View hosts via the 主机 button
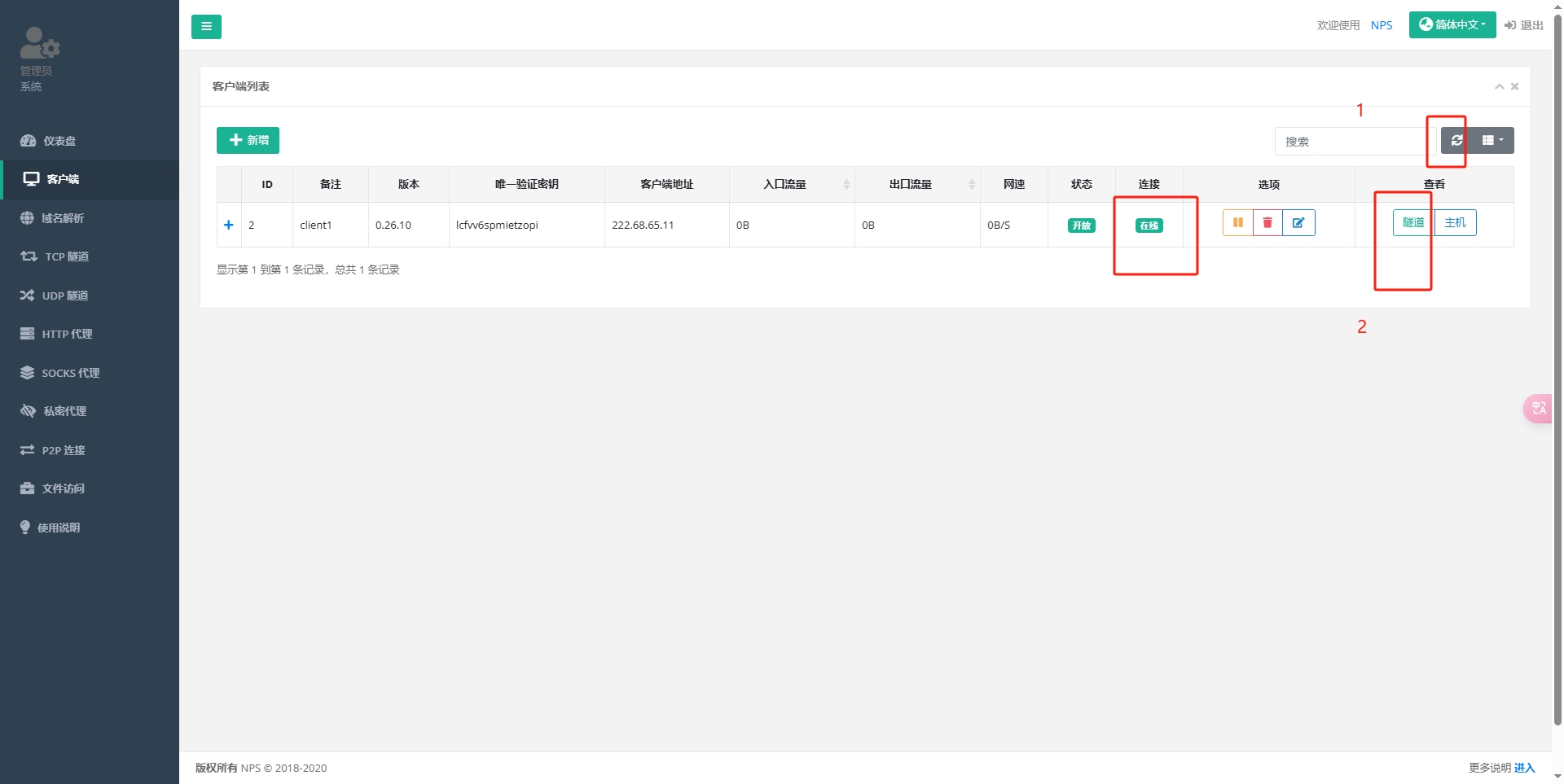Screen dimensions: 1564x784 pyautogui.click(x=1455, y=223)
